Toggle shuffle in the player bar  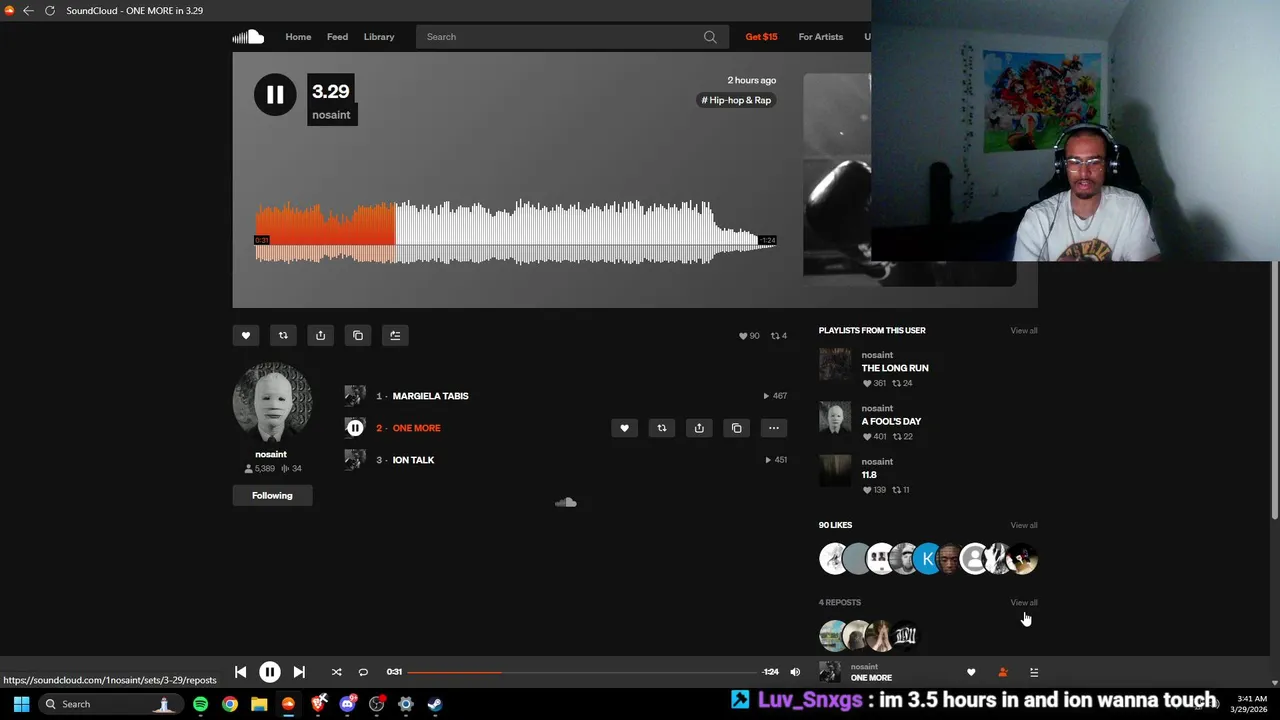pyautogui.click(x=336, y=672)
